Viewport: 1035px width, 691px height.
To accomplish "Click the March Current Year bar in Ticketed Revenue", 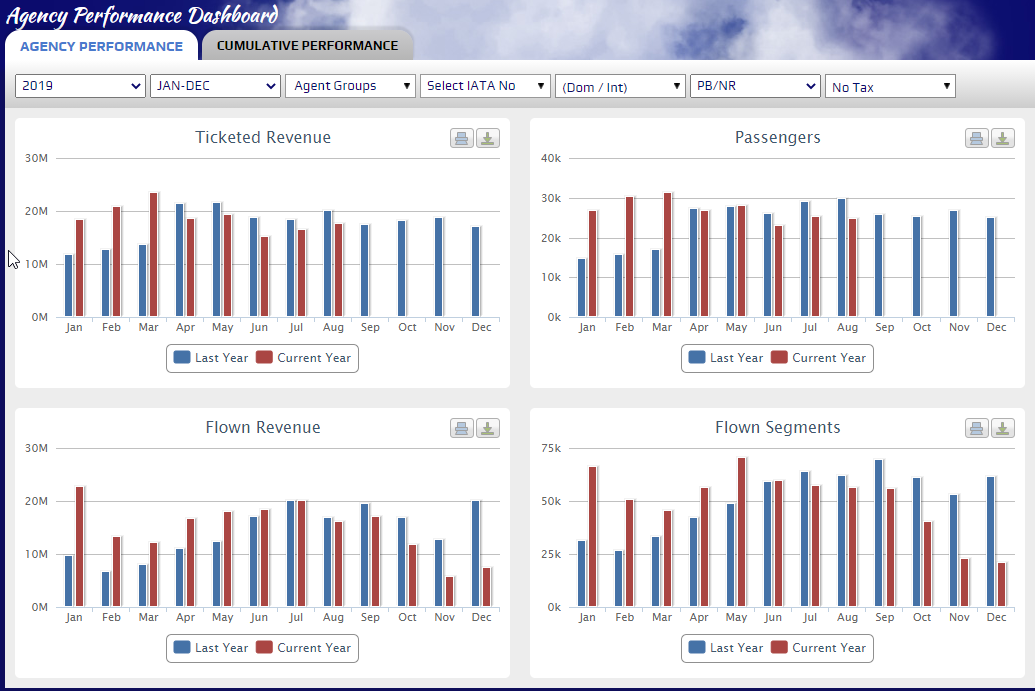I will point(154,255).
